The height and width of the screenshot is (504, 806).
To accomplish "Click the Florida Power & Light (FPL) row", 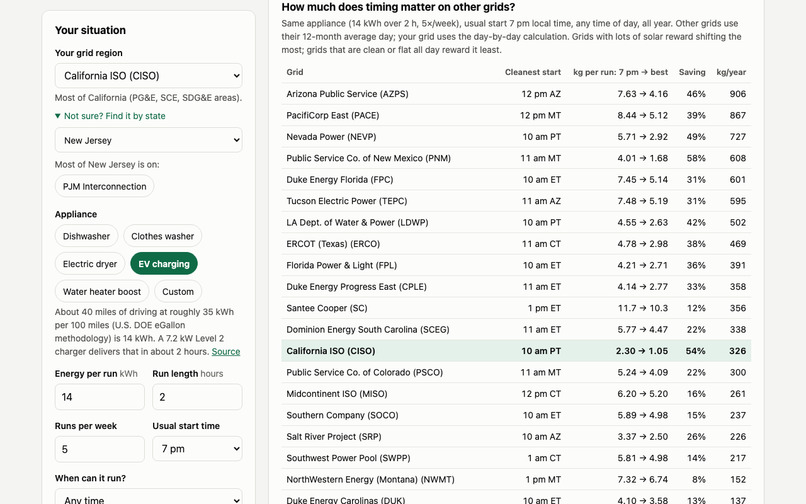I will [x=516, y=265].
